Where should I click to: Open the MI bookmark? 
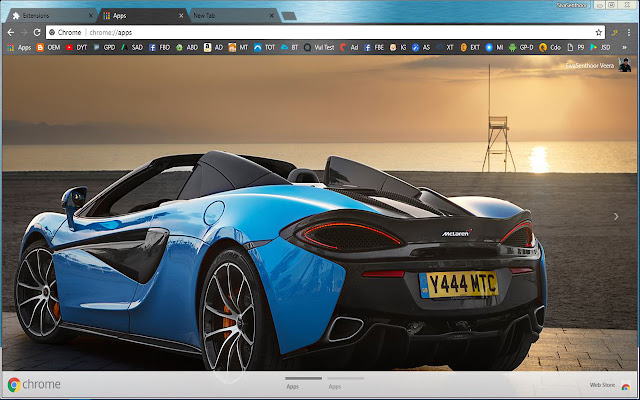click(494, 47)
